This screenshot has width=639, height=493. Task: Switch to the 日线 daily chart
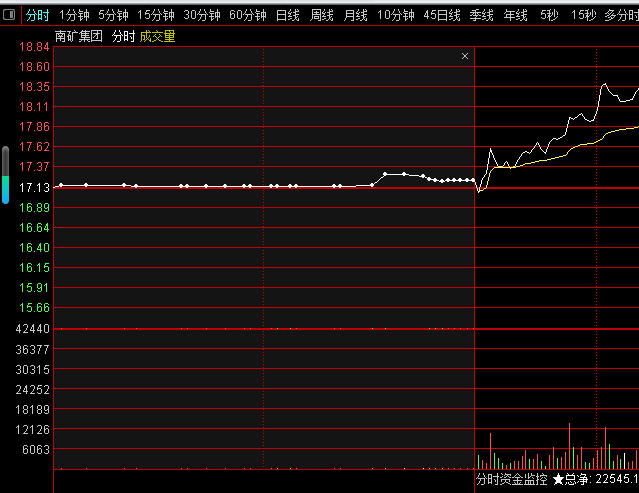pos(287,15)
